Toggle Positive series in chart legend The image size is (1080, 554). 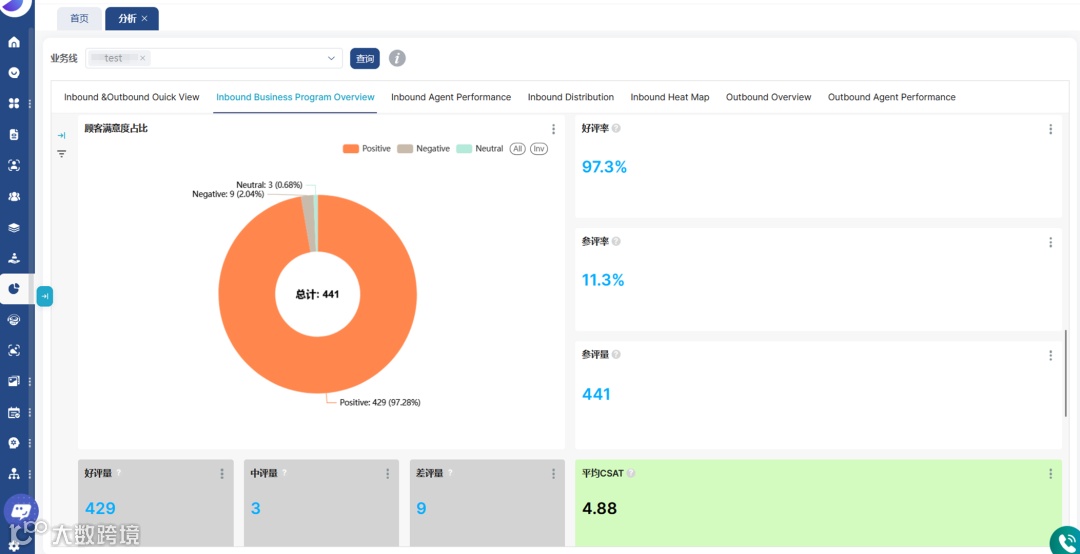click(367, 149)
